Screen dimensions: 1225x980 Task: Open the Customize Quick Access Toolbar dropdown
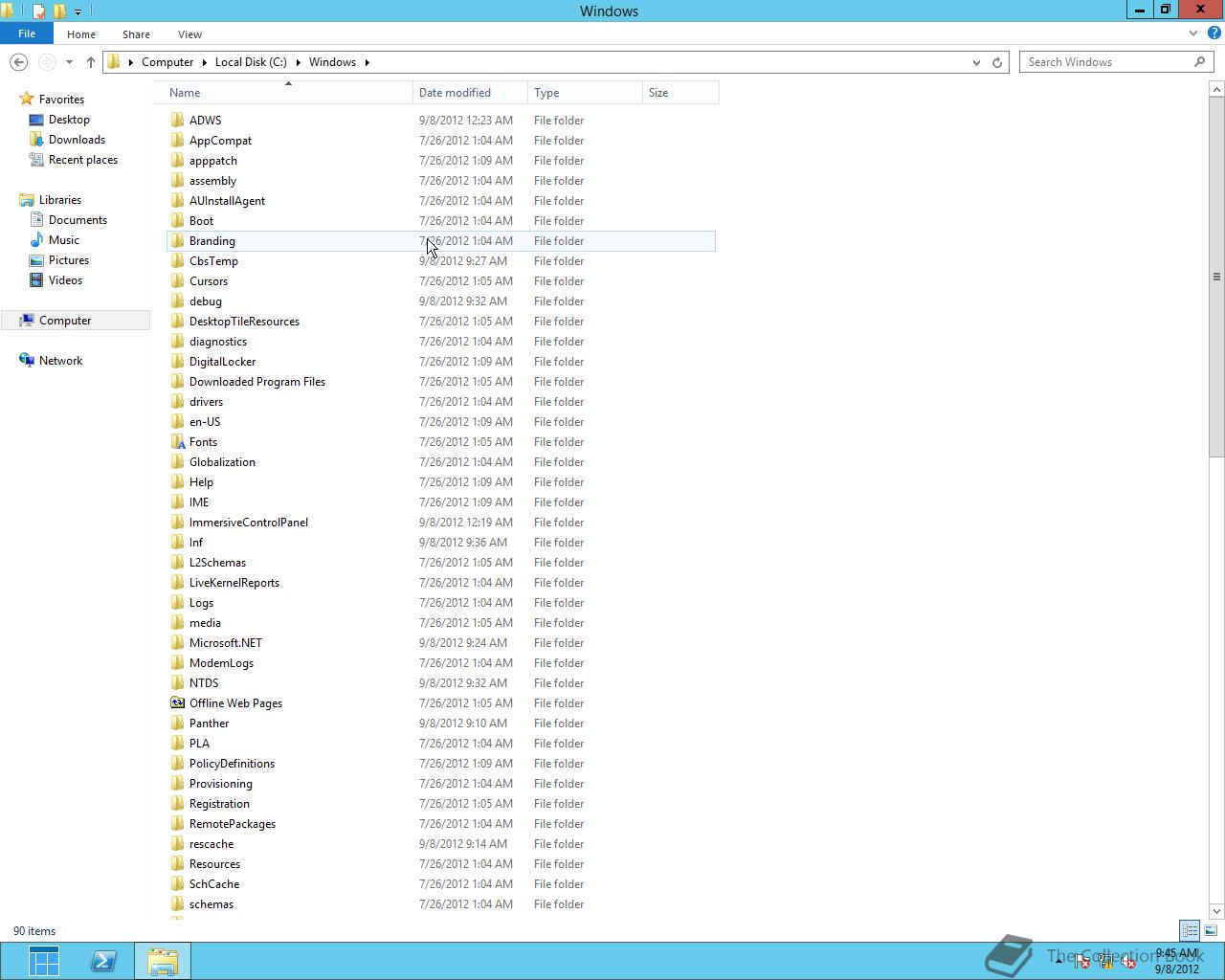(78, 11)
